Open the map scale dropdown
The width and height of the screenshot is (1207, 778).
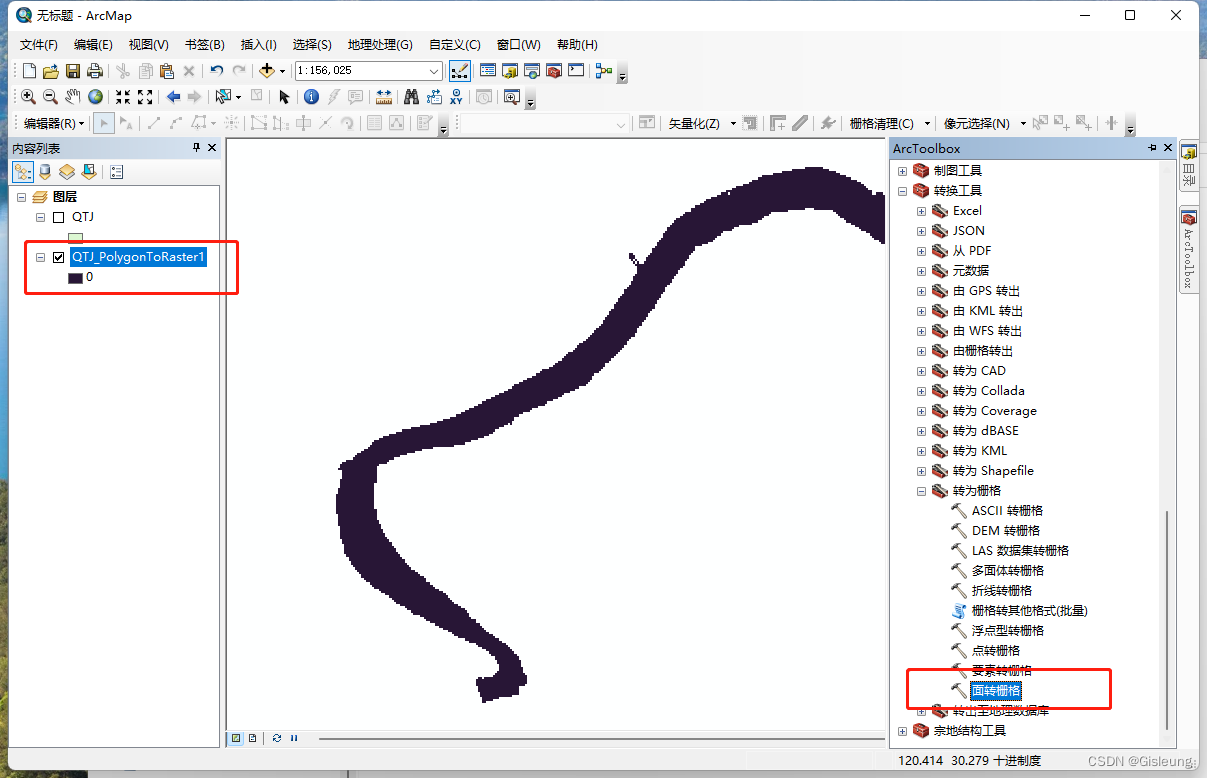(x=434, y=71)
